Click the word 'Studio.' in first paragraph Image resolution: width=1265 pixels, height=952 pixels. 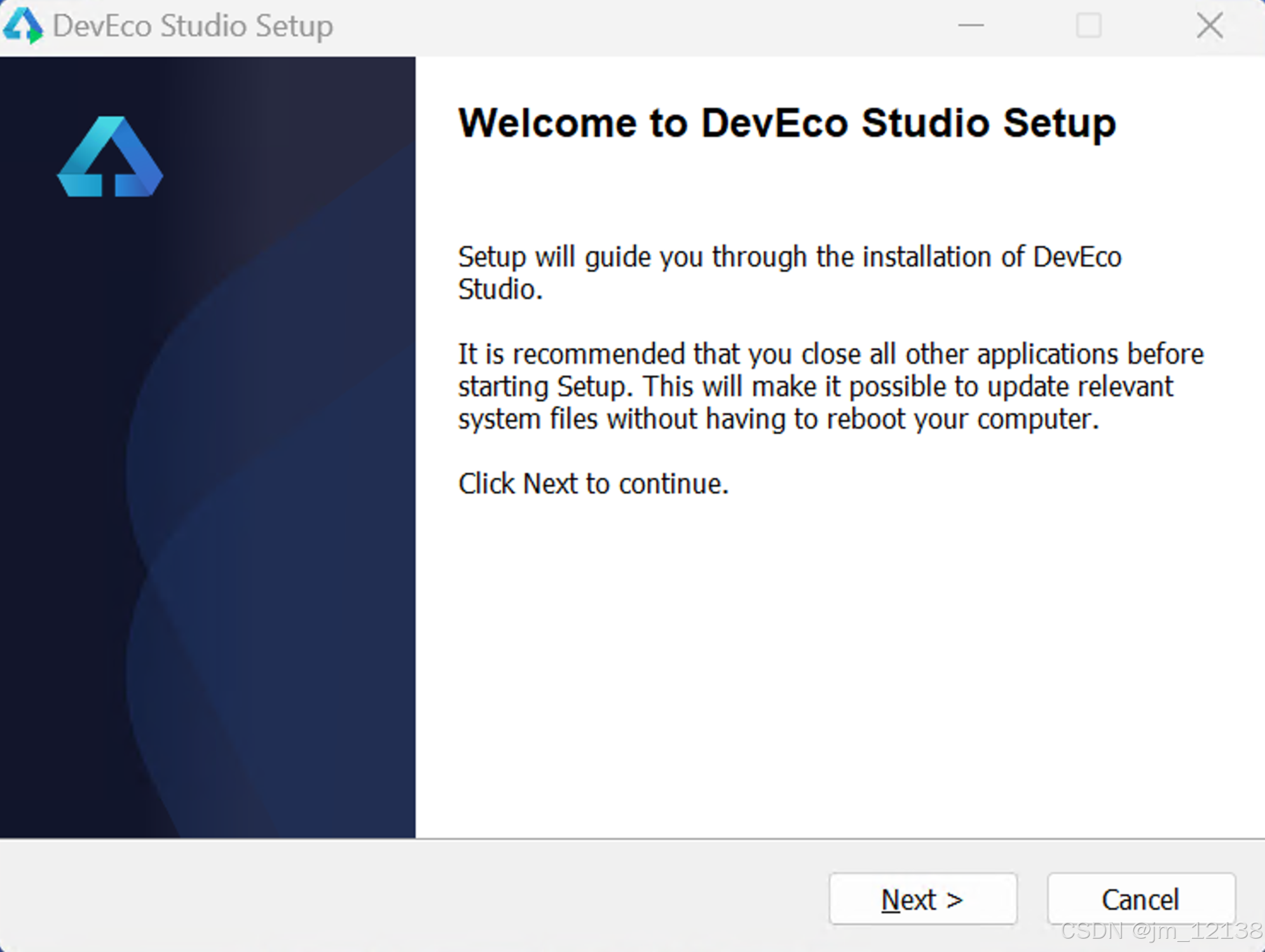click(x=500, y=289)
